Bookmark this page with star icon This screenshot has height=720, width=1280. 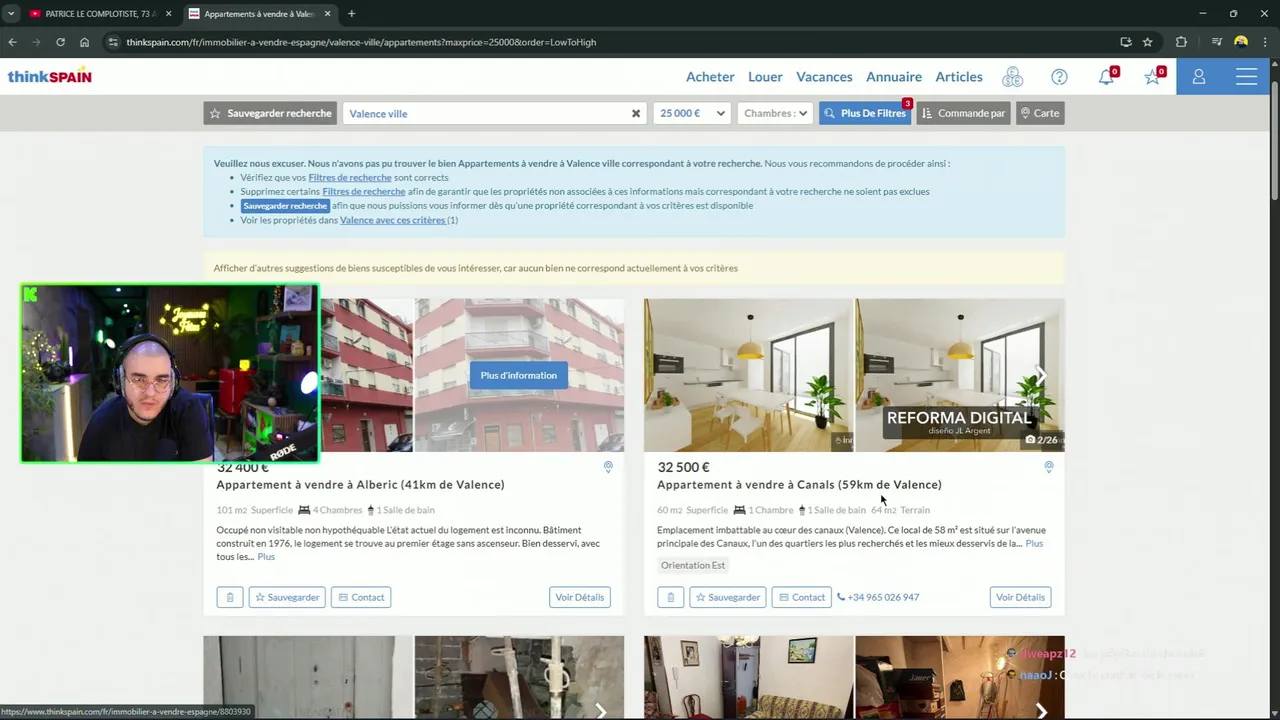point(1148,42)
